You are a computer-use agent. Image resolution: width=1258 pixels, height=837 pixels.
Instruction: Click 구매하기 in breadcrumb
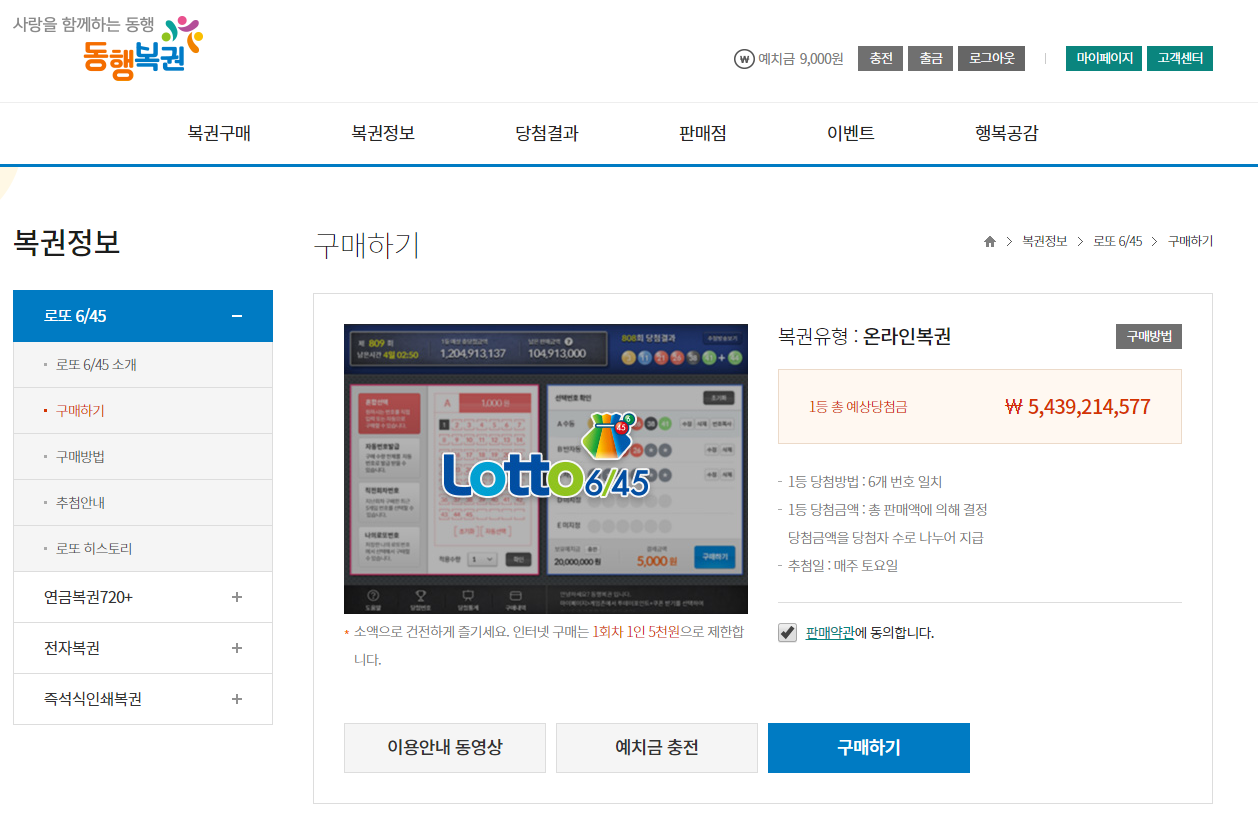(x=1191, y=242)
